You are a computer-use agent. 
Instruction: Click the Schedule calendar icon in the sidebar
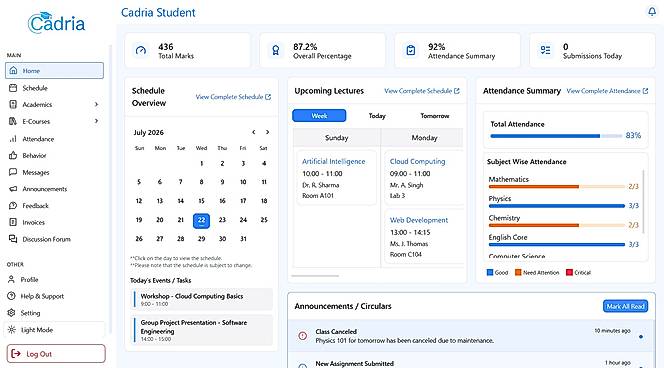coord(13,88)
